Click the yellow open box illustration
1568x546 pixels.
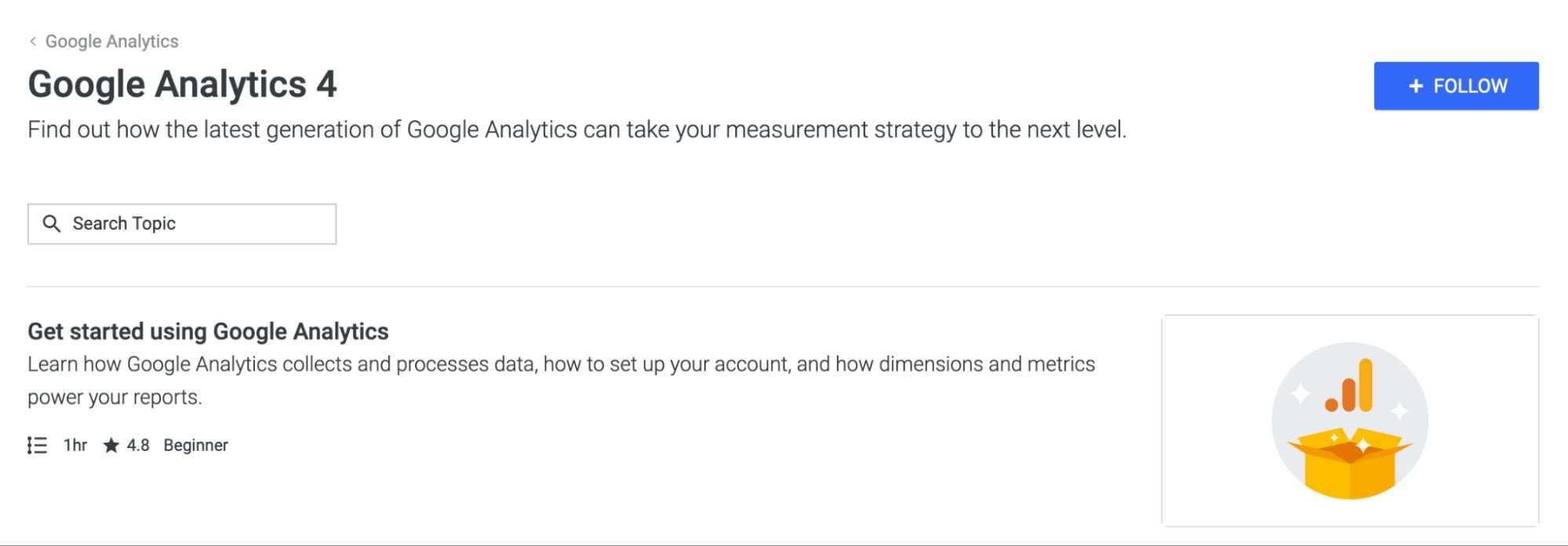[1349, 463]
